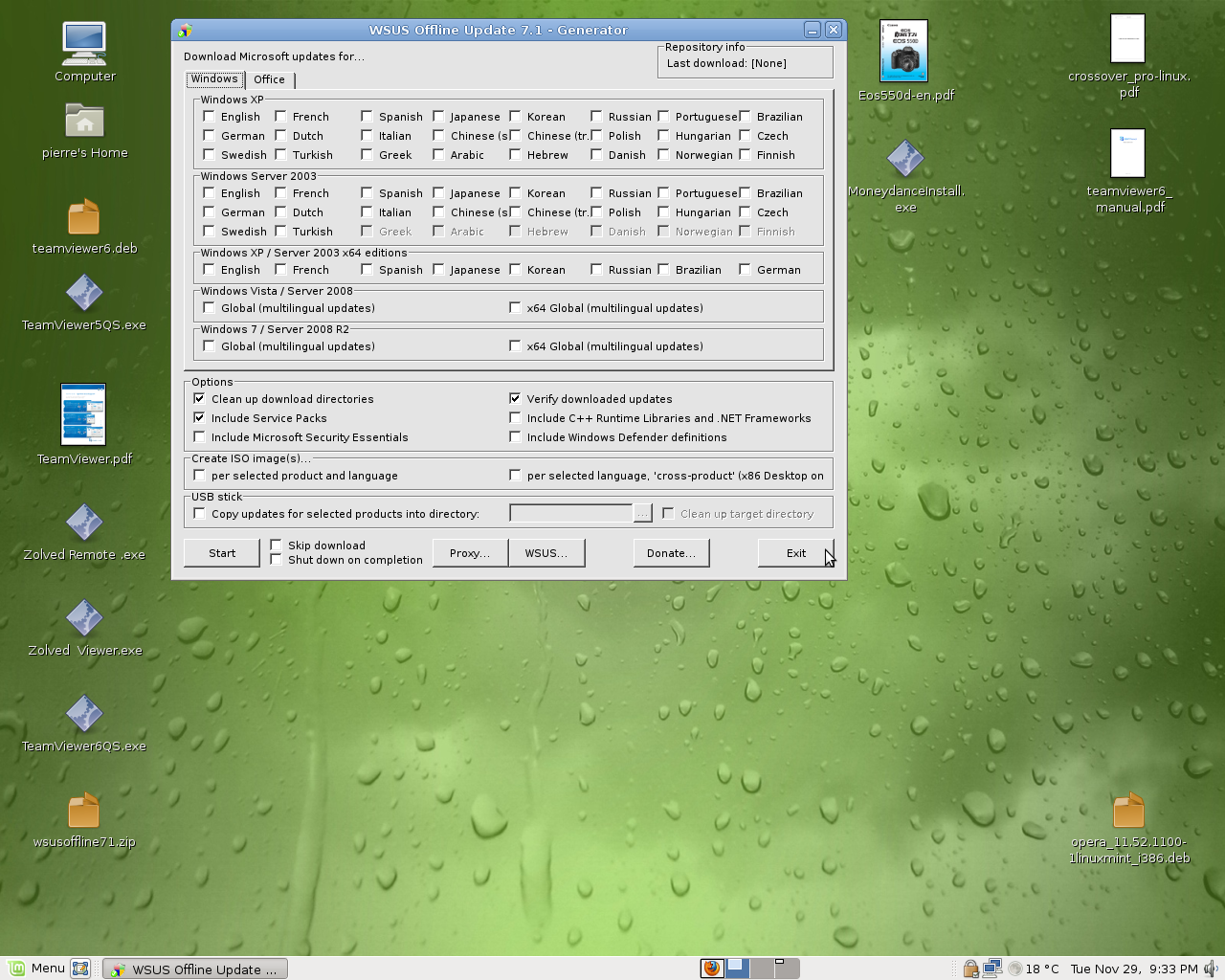Open the Mint Menu button
The image size is (1225, 980).
point(36,969)
